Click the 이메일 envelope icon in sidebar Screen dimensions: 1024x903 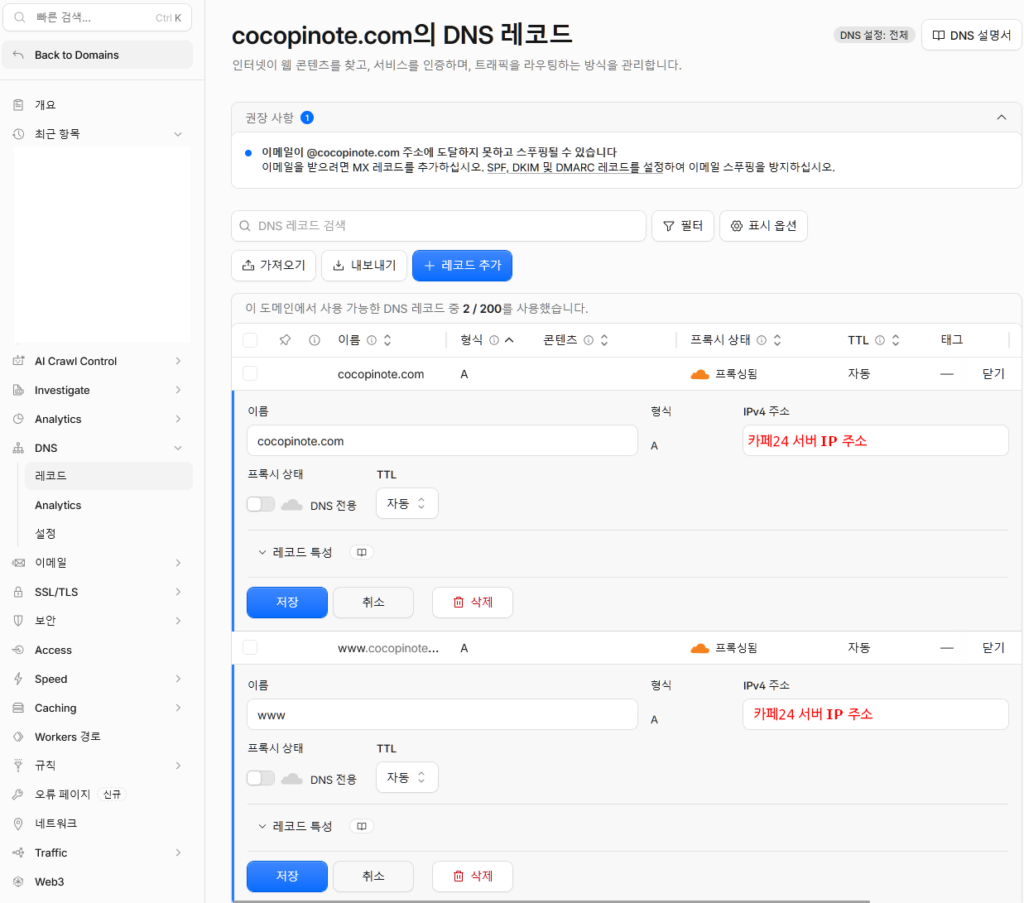pyautogui.click(x=18, y=563)
